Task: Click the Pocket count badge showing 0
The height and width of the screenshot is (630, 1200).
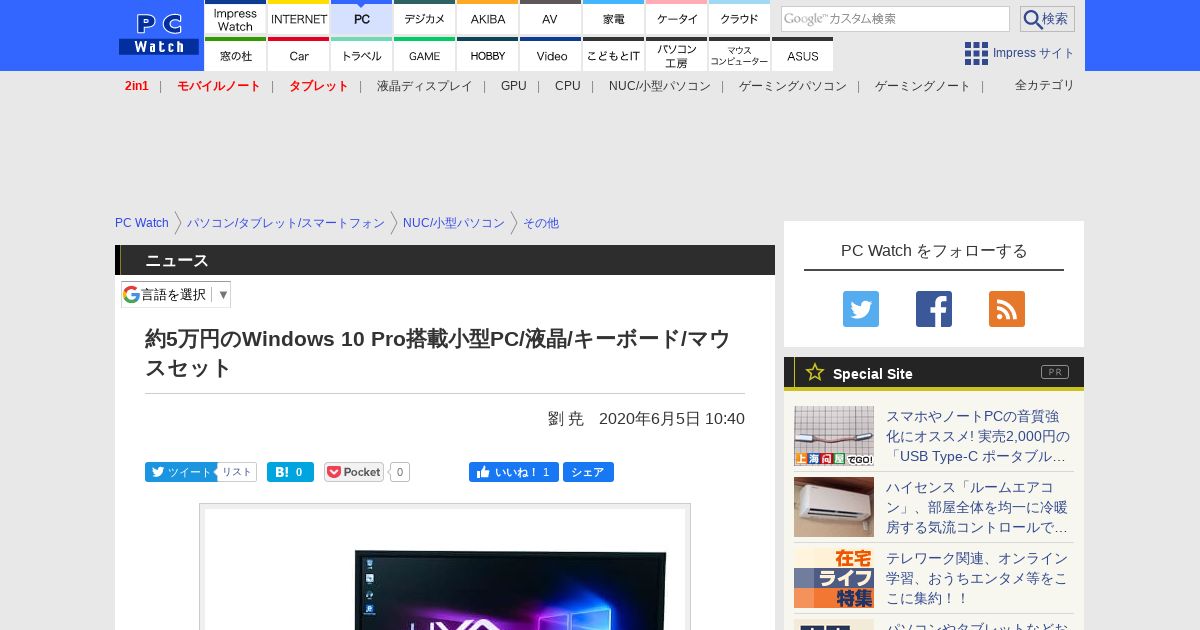Action: (400, 472)
